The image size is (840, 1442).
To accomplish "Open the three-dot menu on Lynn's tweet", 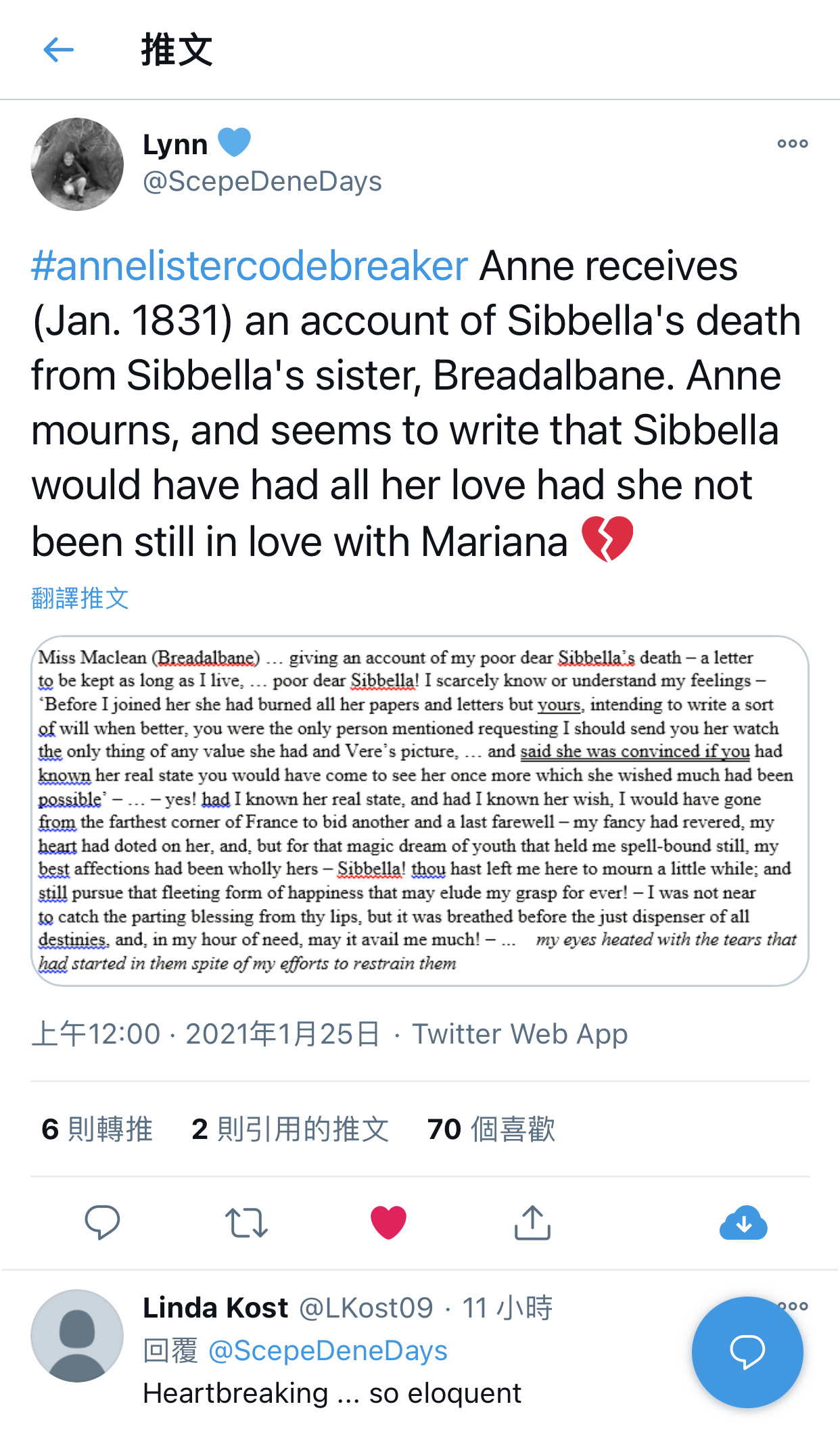I will coord(792,143).
